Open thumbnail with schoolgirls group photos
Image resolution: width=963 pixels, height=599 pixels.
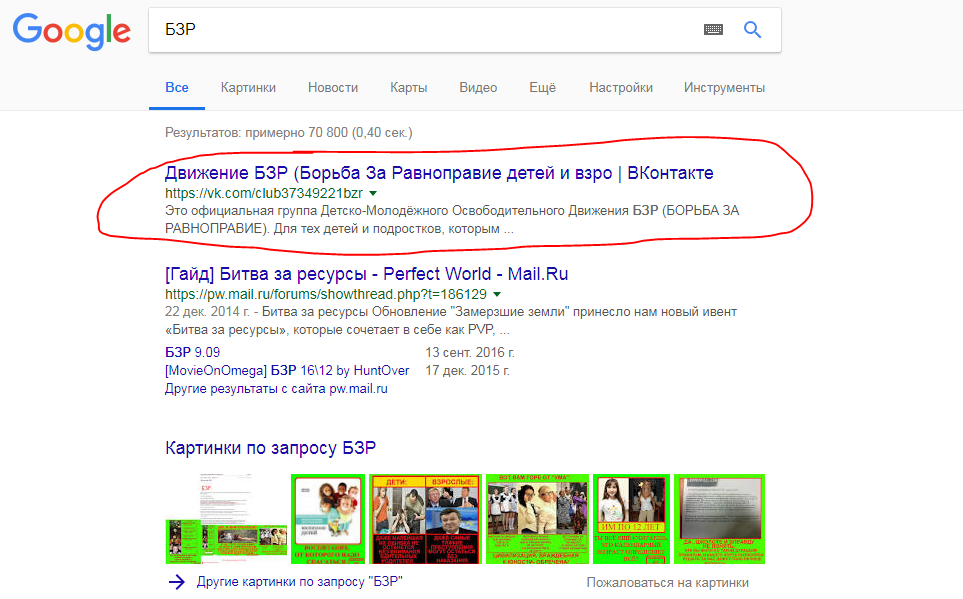coord(537,519)
